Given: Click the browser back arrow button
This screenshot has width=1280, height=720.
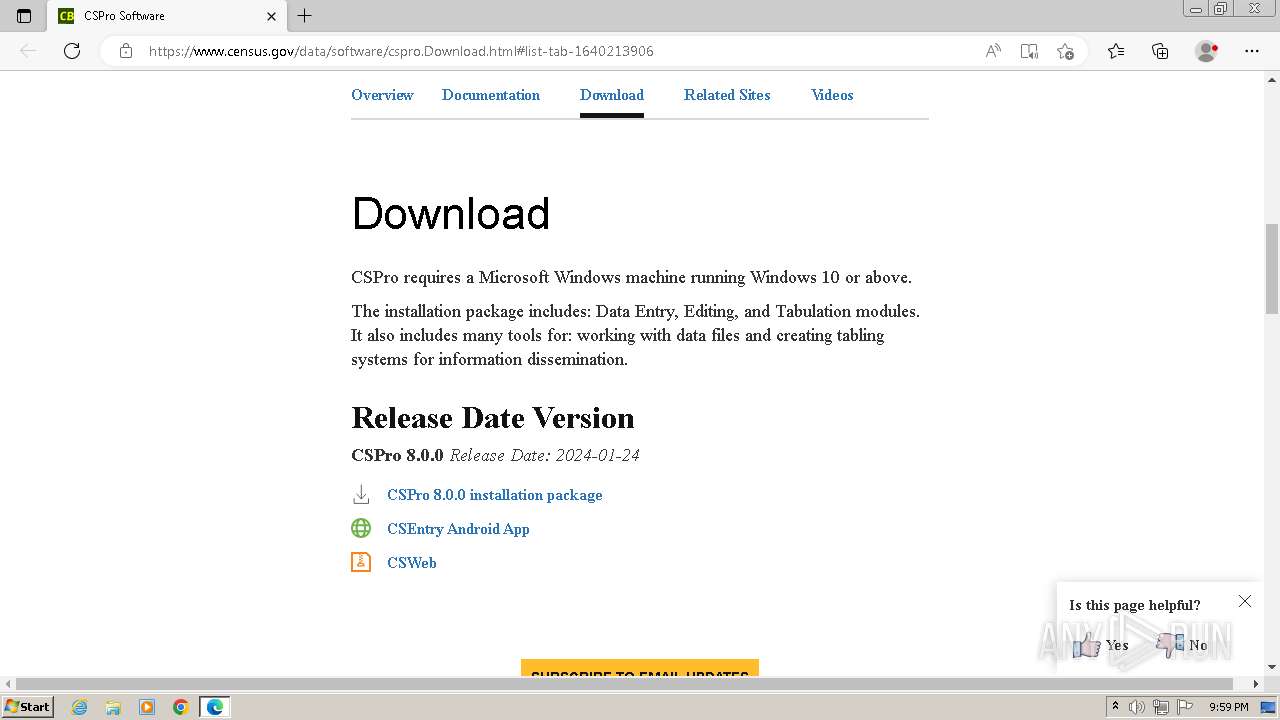Looking at the screenshot, I should point(28,51).
